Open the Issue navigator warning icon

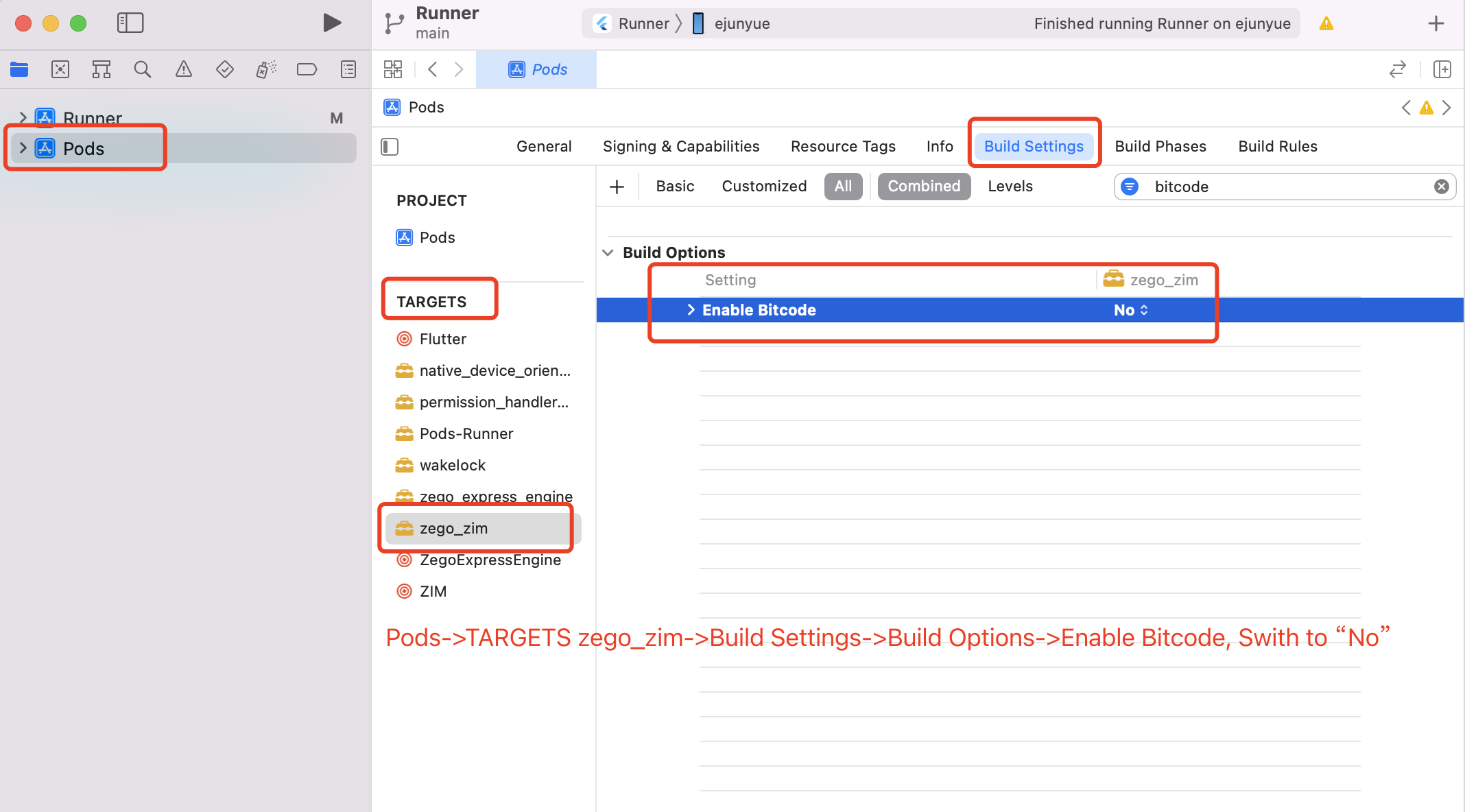coord(183,69)
